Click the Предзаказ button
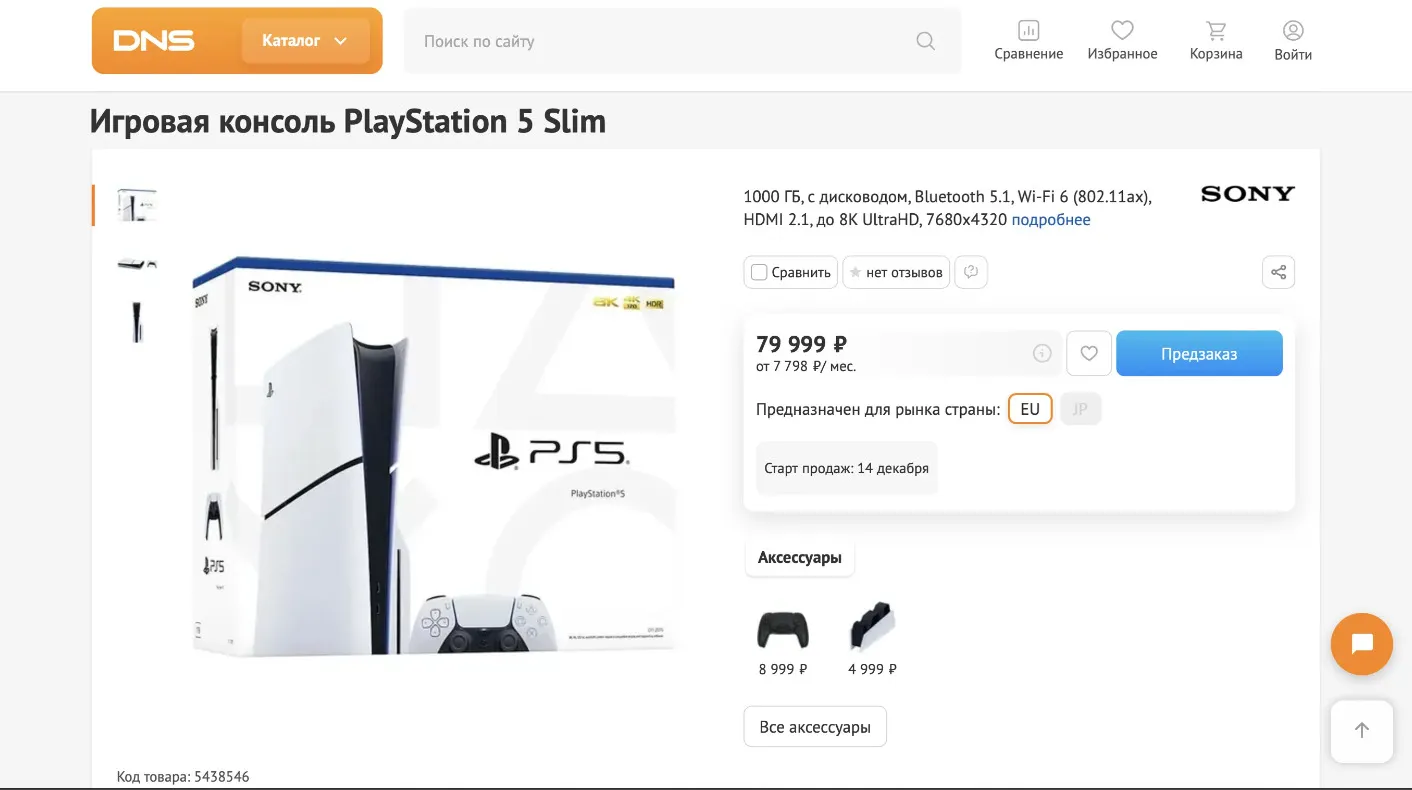The width and height of the screenshot is (1412, 790). [x=1199, y=353]
